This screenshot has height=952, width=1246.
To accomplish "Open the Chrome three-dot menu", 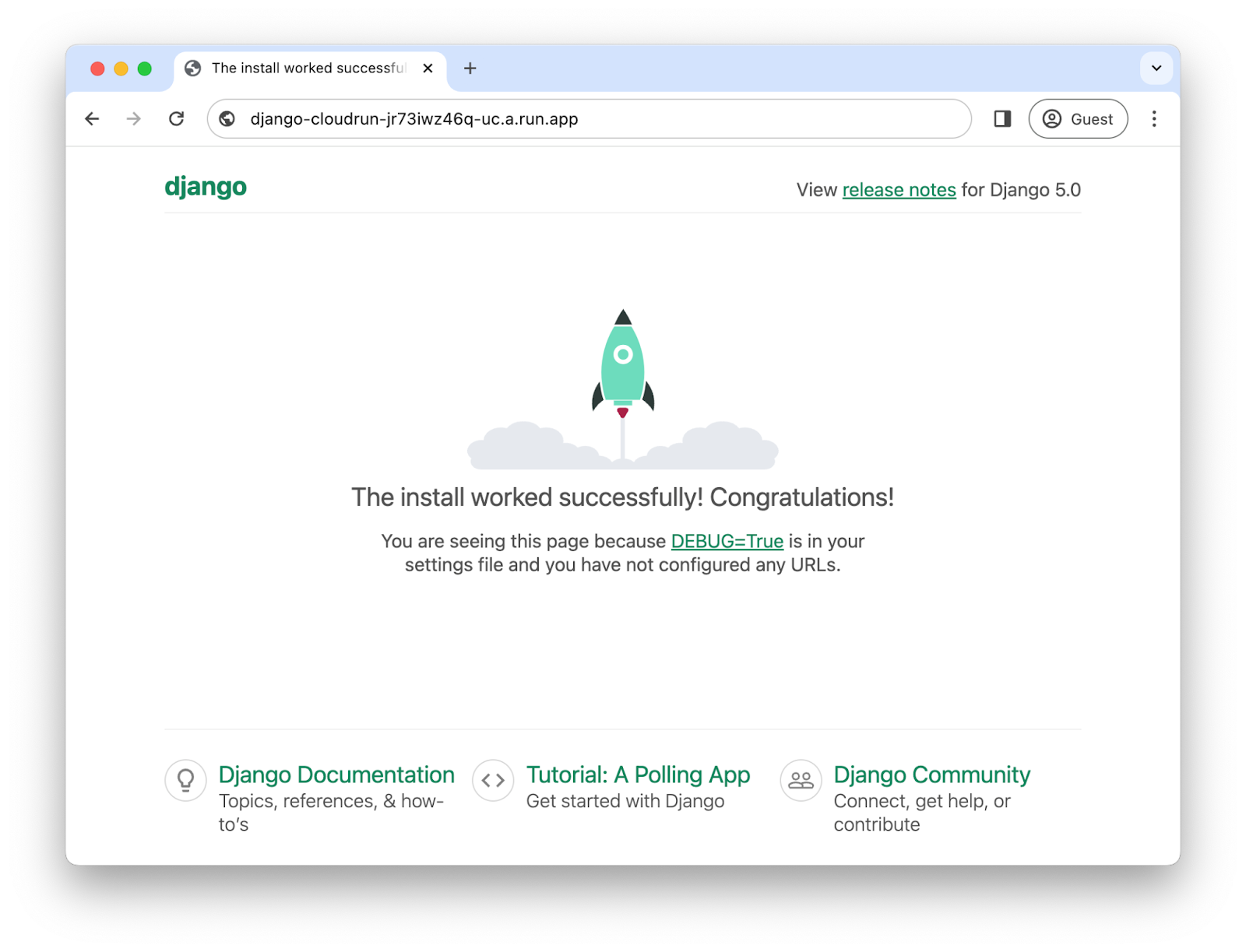I will pos(1154,119).
